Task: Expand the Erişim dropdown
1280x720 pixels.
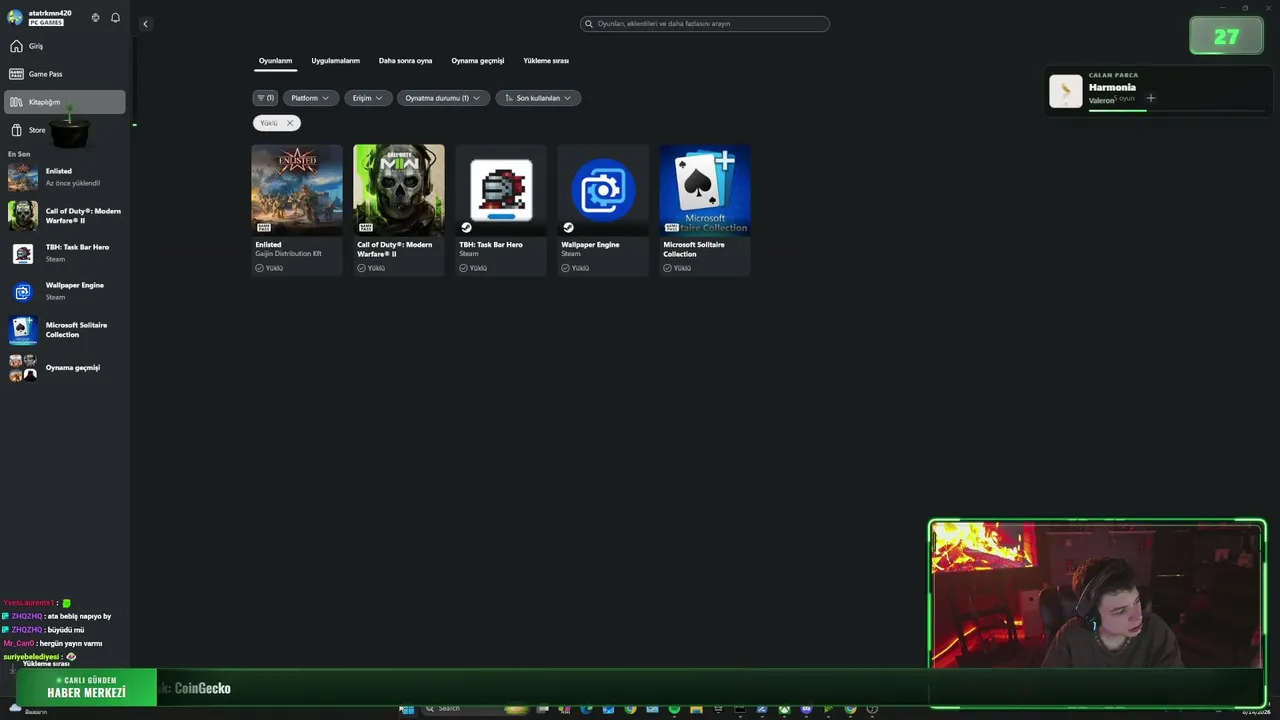Action: (368, 98)
